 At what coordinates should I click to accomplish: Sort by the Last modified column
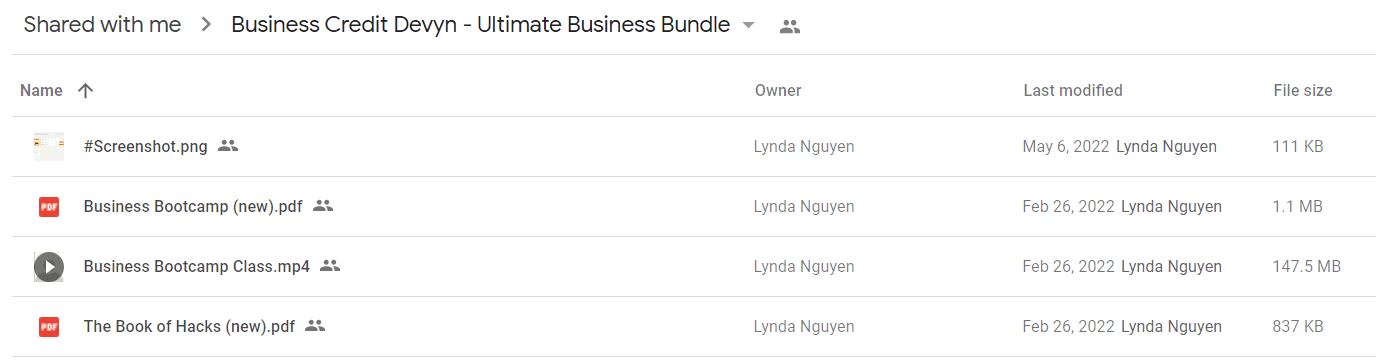click(1073, 91)
